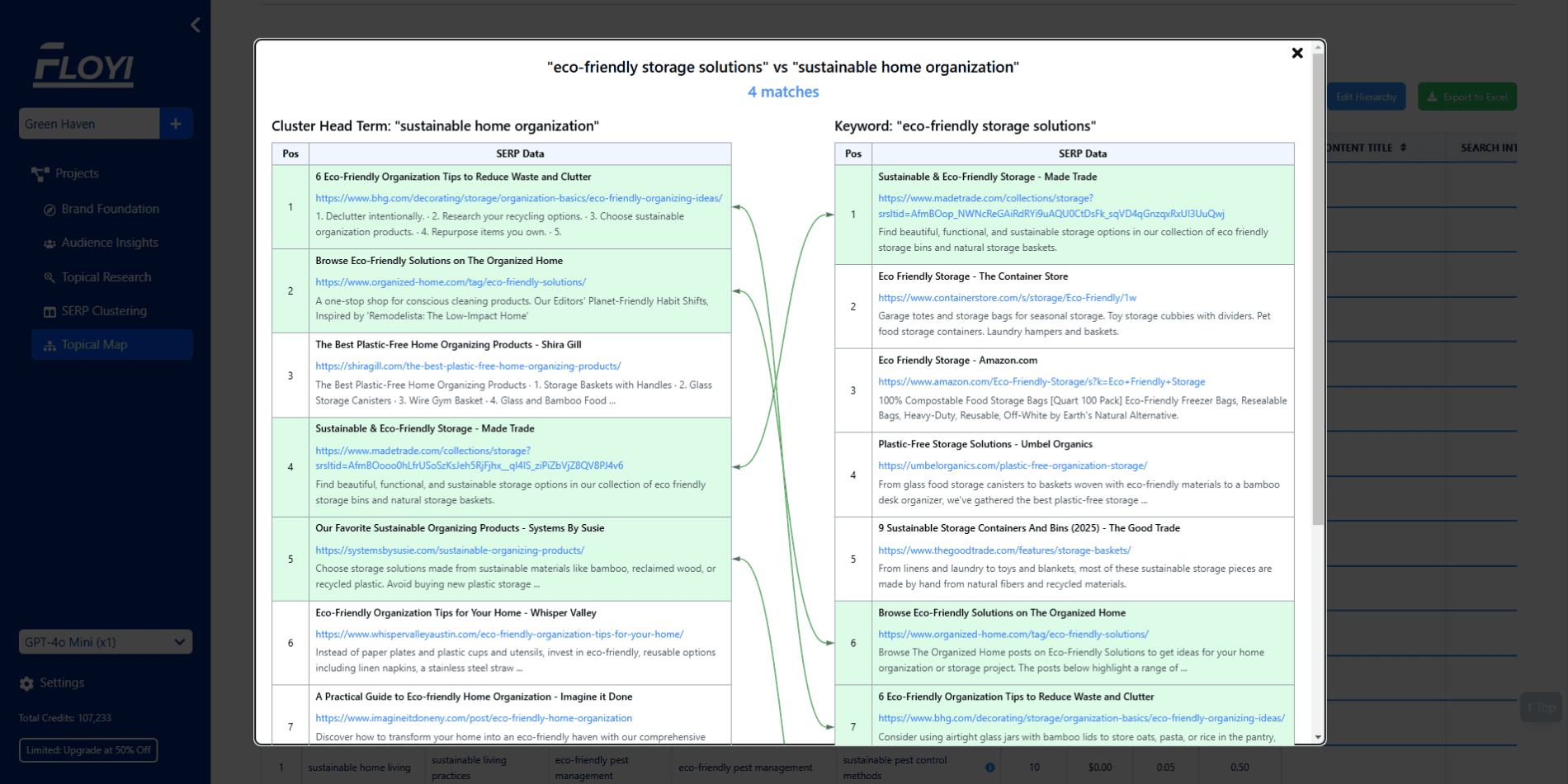The image size is (1568, 784).
Task: Open the containerstore.com Eco-Friendly link
Action: 1007,298
